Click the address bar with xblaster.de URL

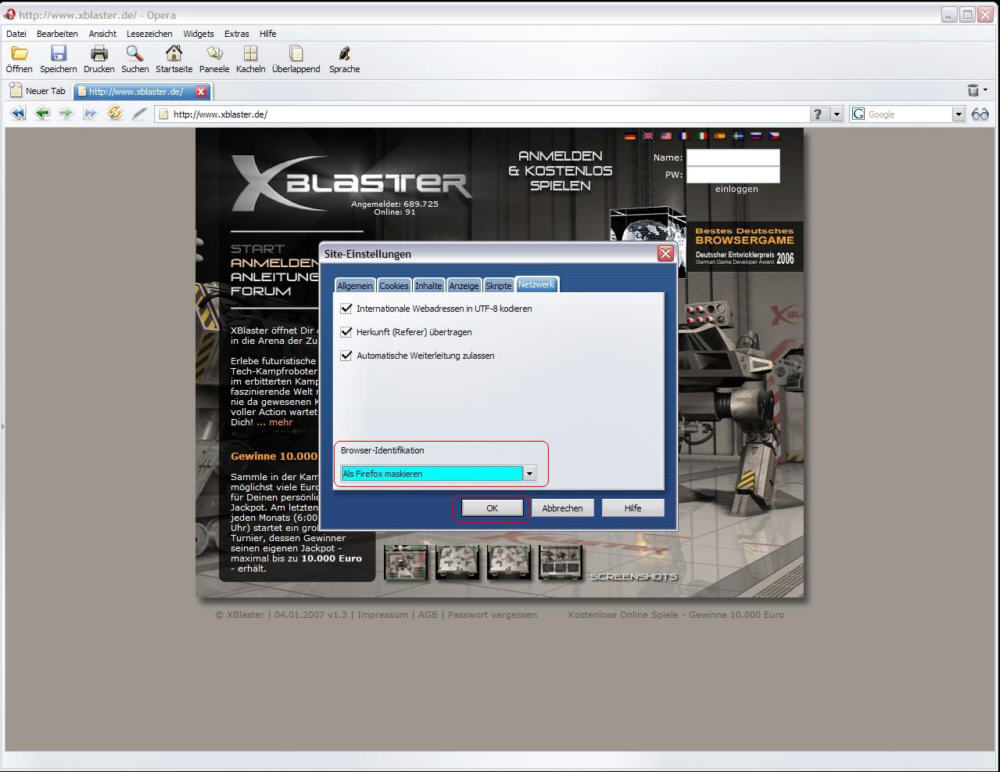point(482,114)
